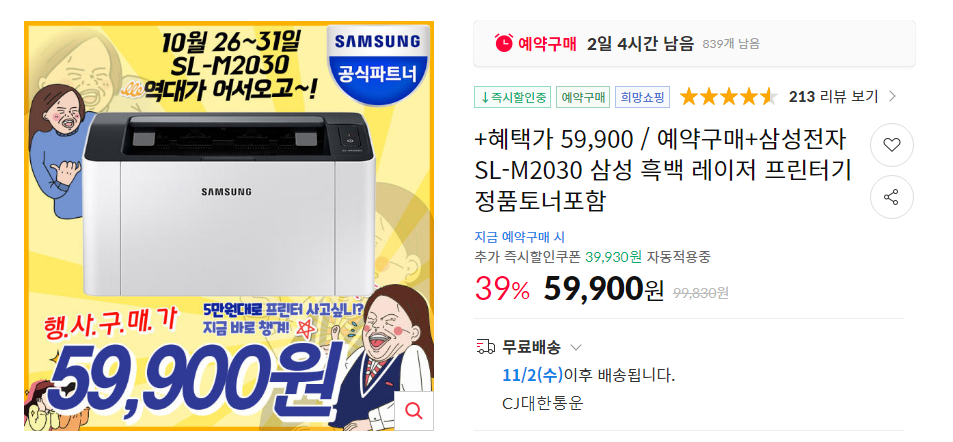The width and height of the screenshot is (953, 442).
Task: Click the 희망쇼핑 tag
Action: (642, 97)
